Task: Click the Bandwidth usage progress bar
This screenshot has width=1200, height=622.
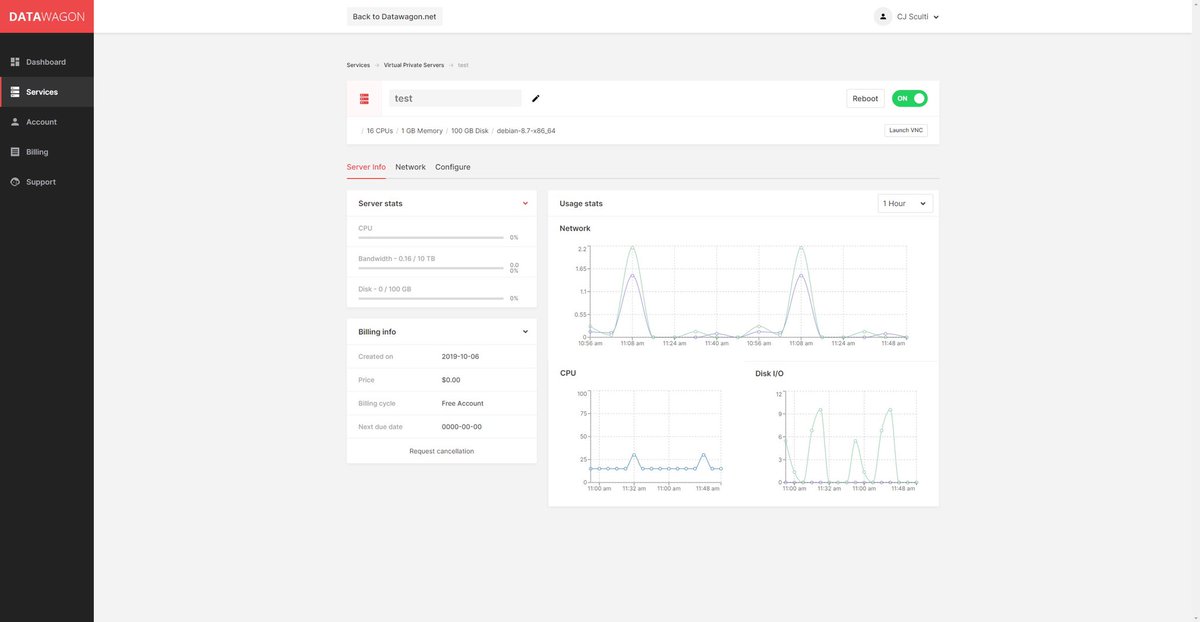Action: (431, 268)
